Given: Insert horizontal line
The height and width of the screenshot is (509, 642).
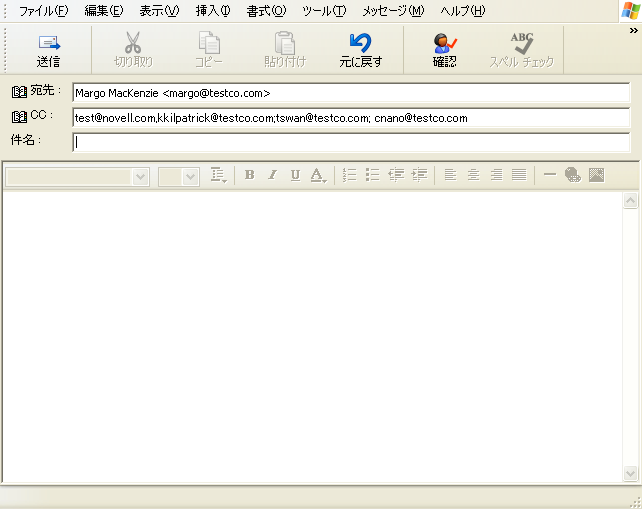Looking at the screenshot, I should (x=550, y=175).
